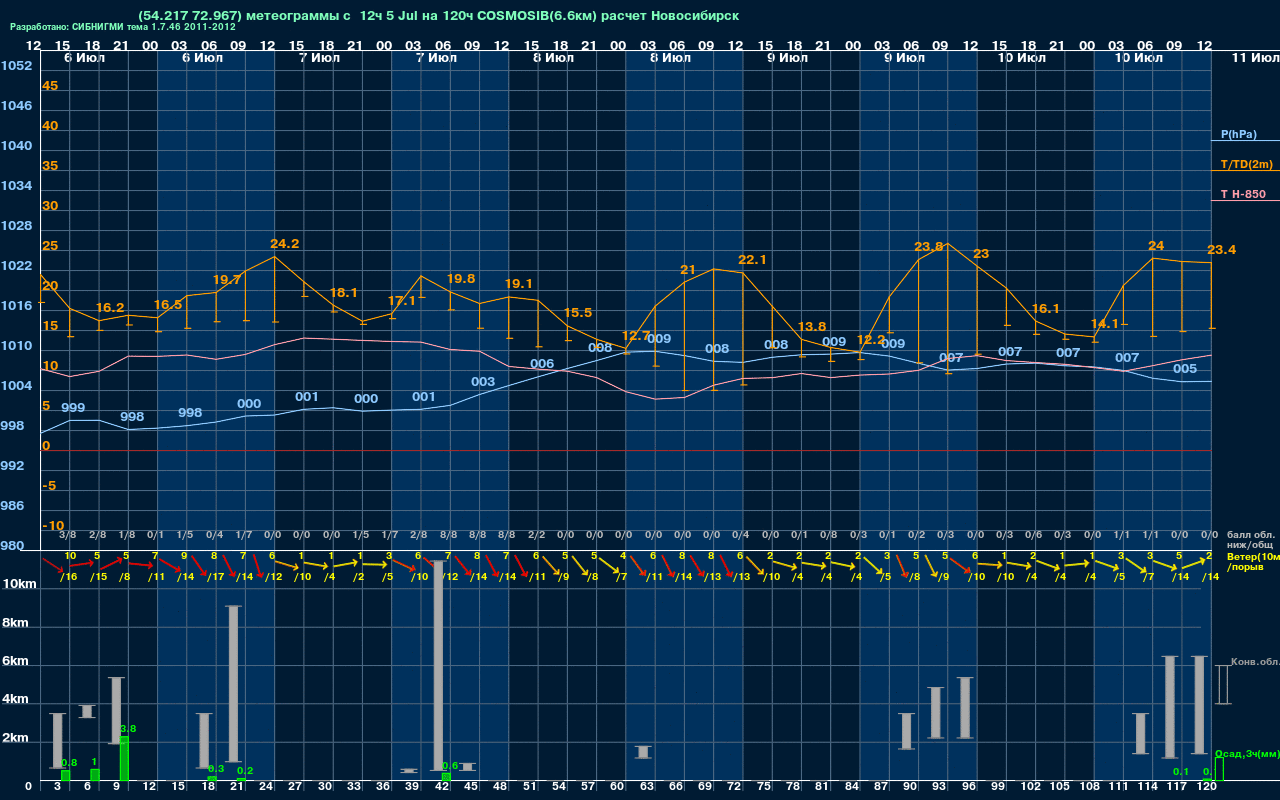Click the 10km height axis label
The width and height of the screenshot is (1280, 800).
click(21, 584)
